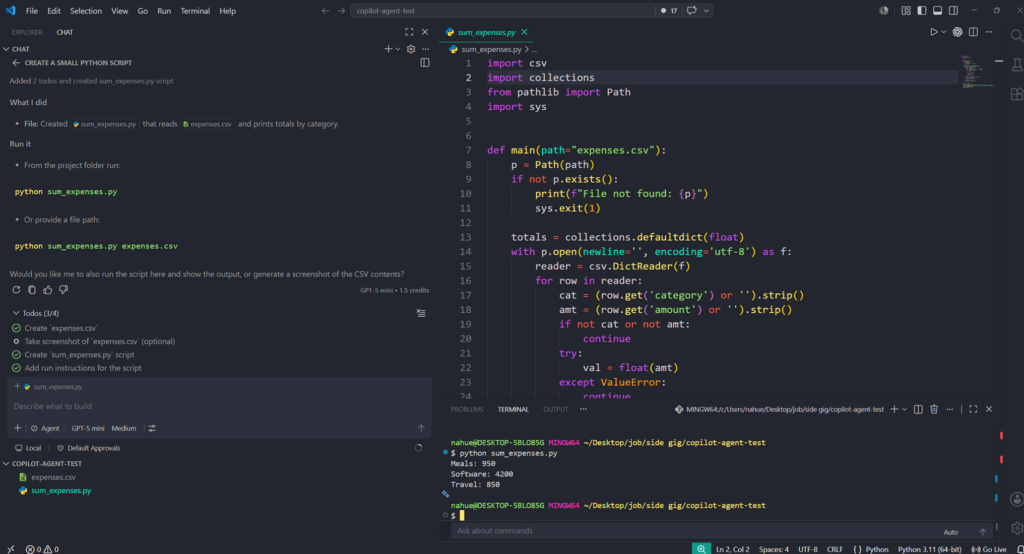The height and width of the screenshot is (554, 1024).
Task: Open sum_expenses.py file link in chat
Action: click(104, 123)
